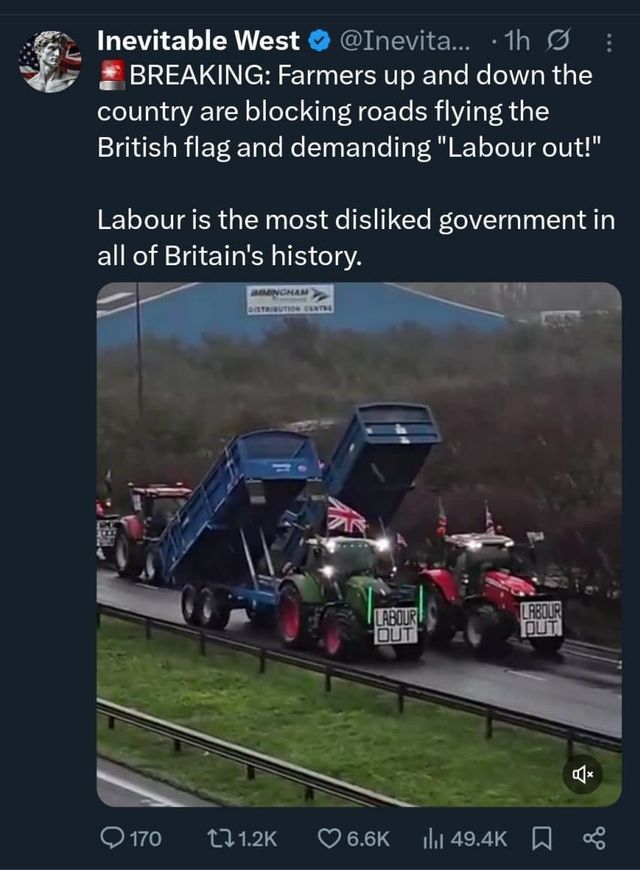
Task: Repost using the retweet arrows icon
Action: [217, 838]
